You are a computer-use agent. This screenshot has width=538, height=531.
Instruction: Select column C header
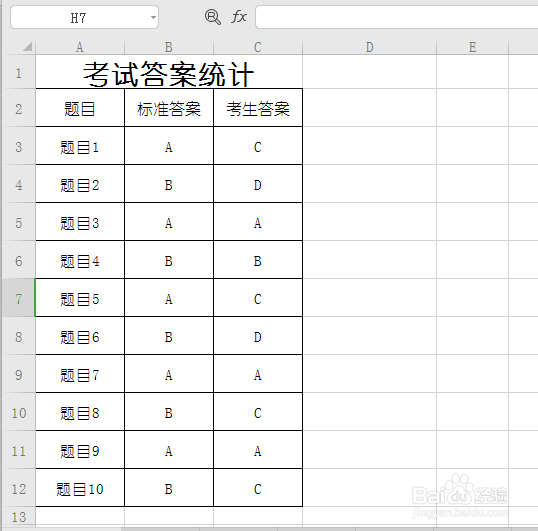tap(258, 47)
